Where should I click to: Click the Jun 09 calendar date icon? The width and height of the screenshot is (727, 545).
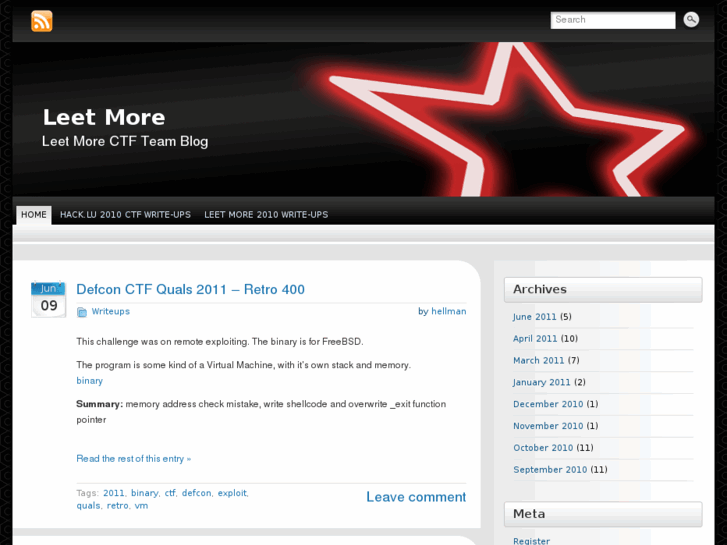tap(48, 299)
